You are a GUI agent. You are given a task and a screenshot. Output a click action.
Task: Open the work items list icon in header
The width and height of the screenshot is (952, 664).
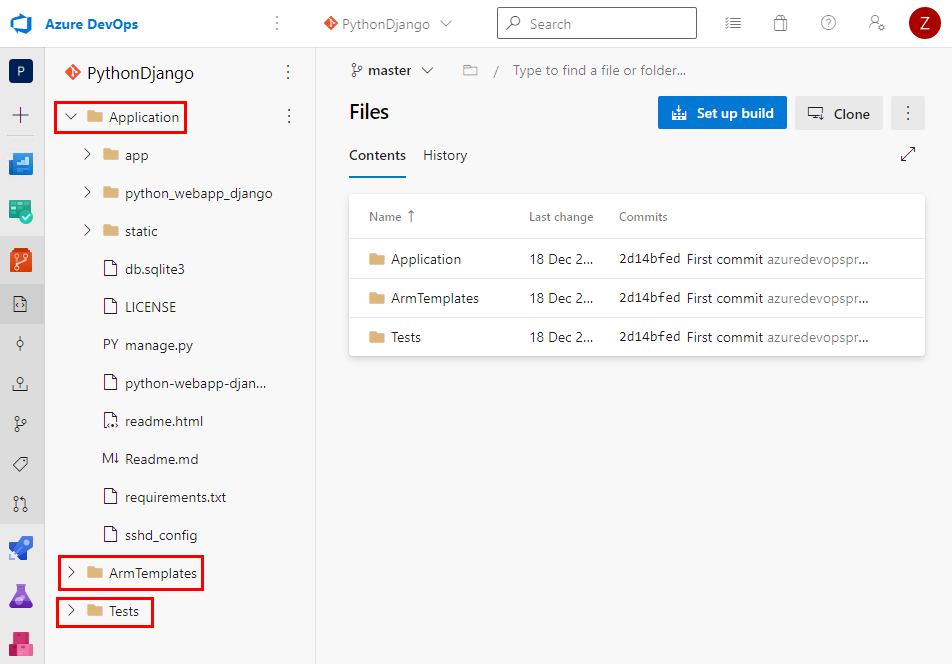[733, 24]
